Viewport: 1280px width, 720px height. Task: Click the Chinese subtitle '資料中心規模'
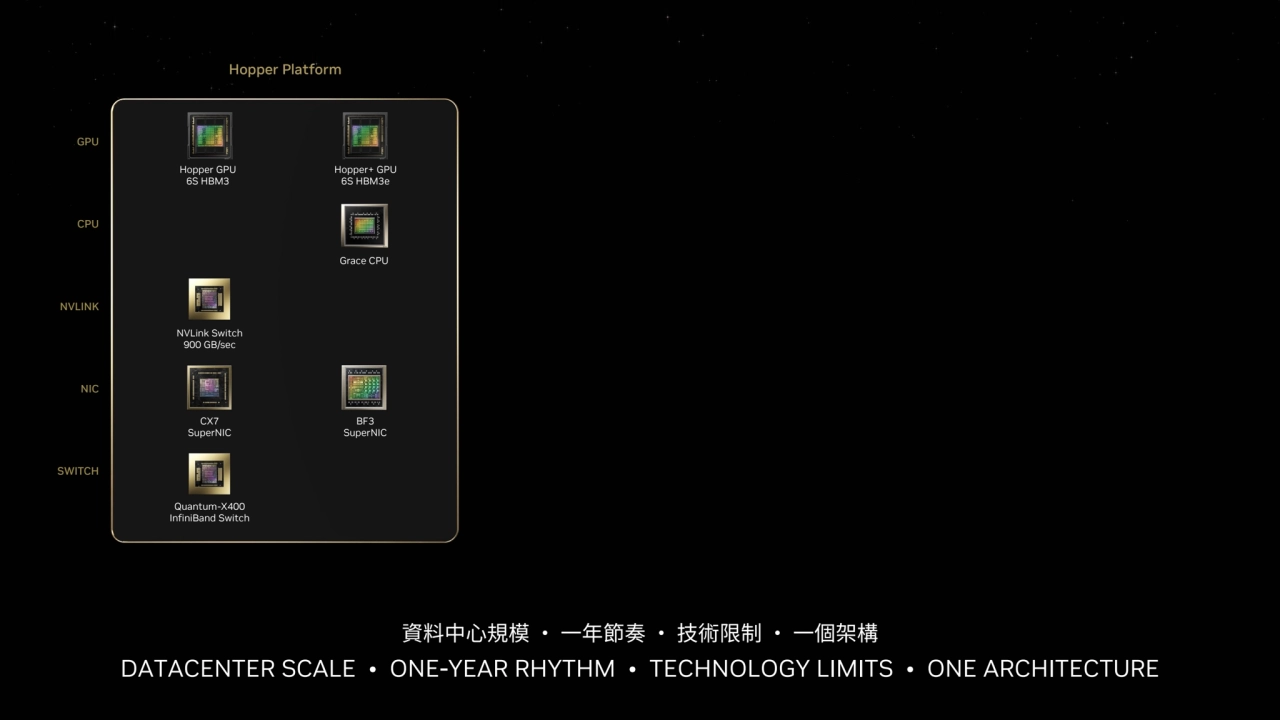click(x=465, y=633)
